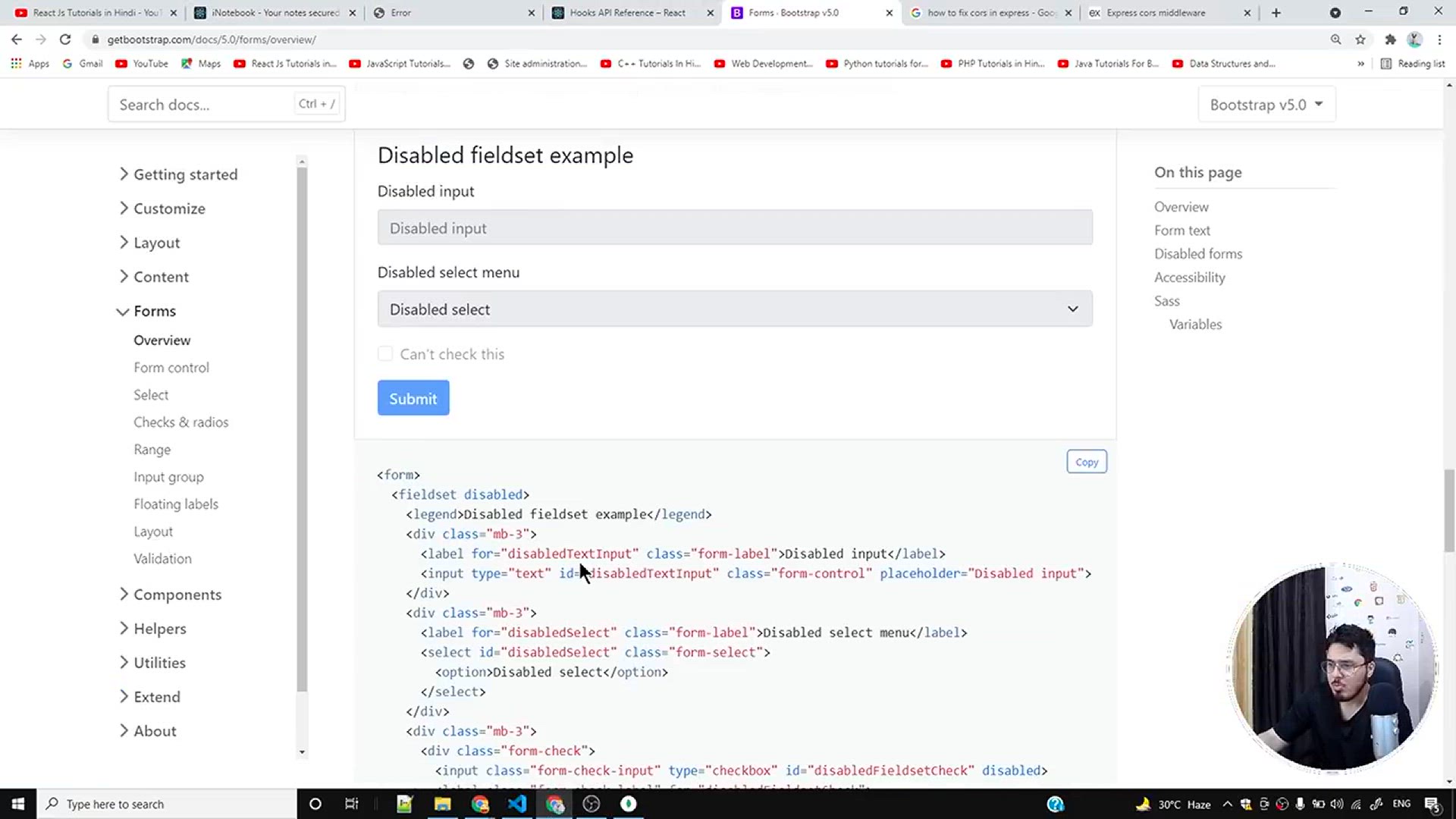
Task: Open the Floating labels sidebar link
Action: pyautogui.click(x=176, y=504)
